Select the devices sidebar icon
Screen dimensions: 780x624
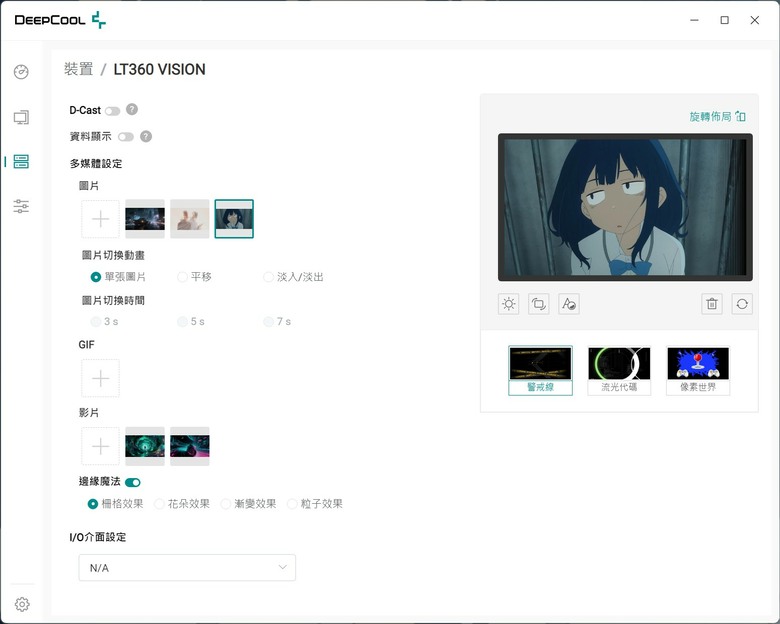21,161
